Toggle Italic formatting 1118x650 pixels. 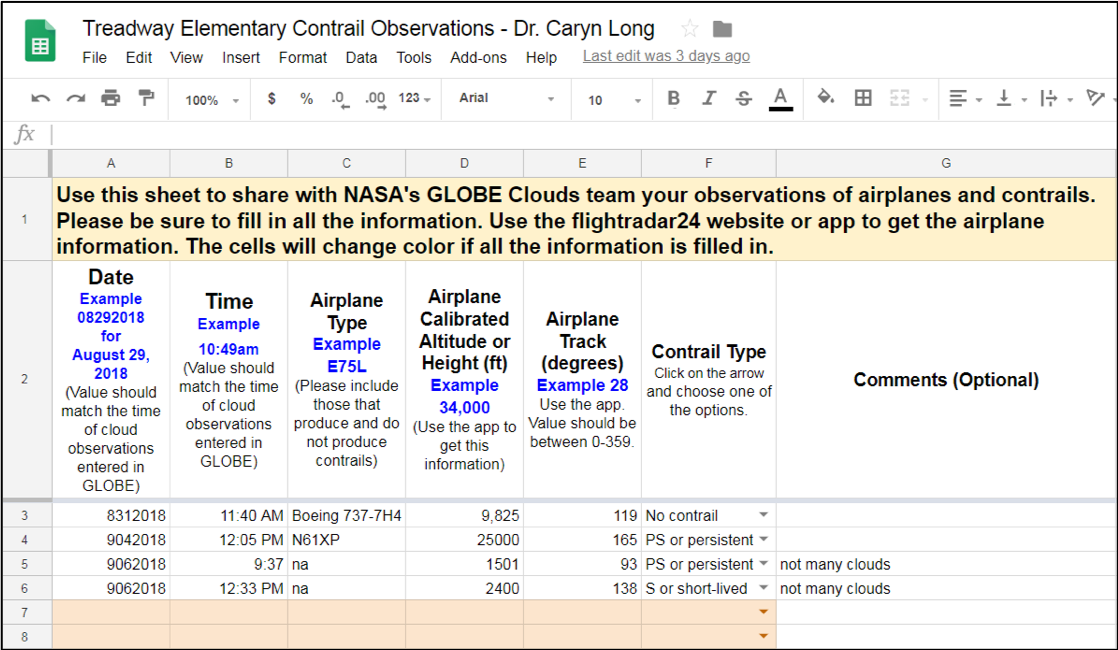(708, 98)
